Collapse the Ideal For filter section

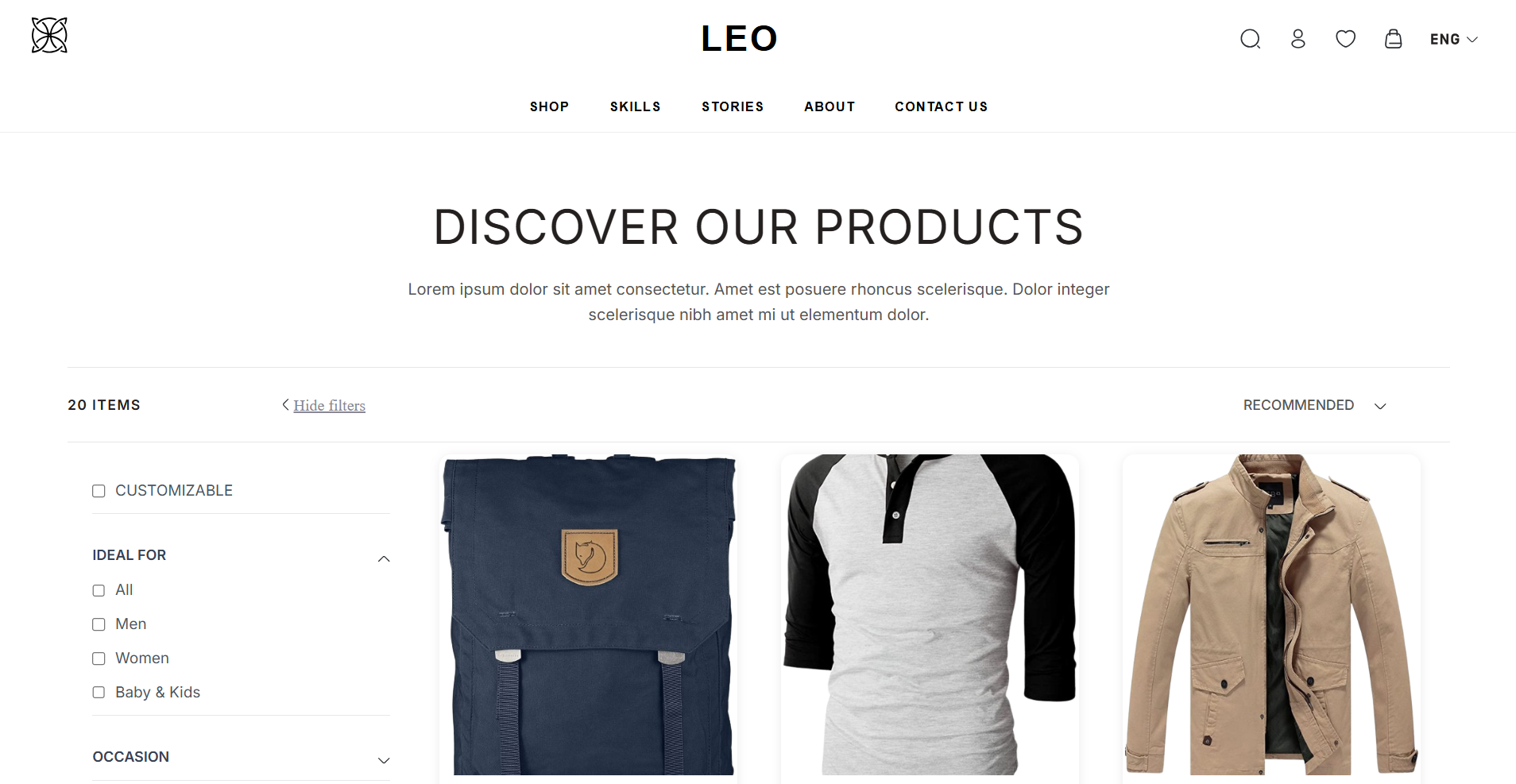coord(384,559)
